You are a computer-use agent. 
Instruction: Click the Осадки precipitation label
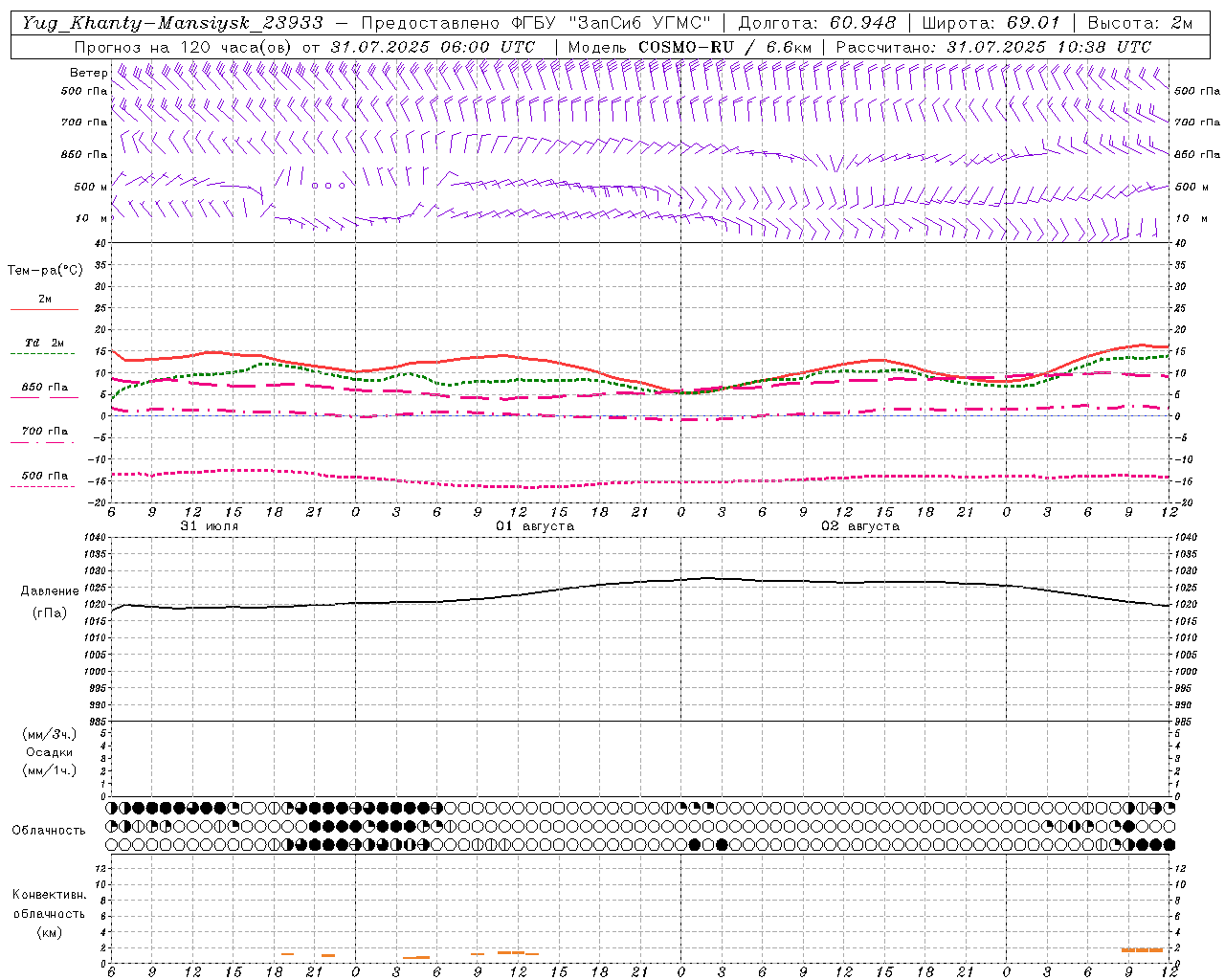[50, 752]
